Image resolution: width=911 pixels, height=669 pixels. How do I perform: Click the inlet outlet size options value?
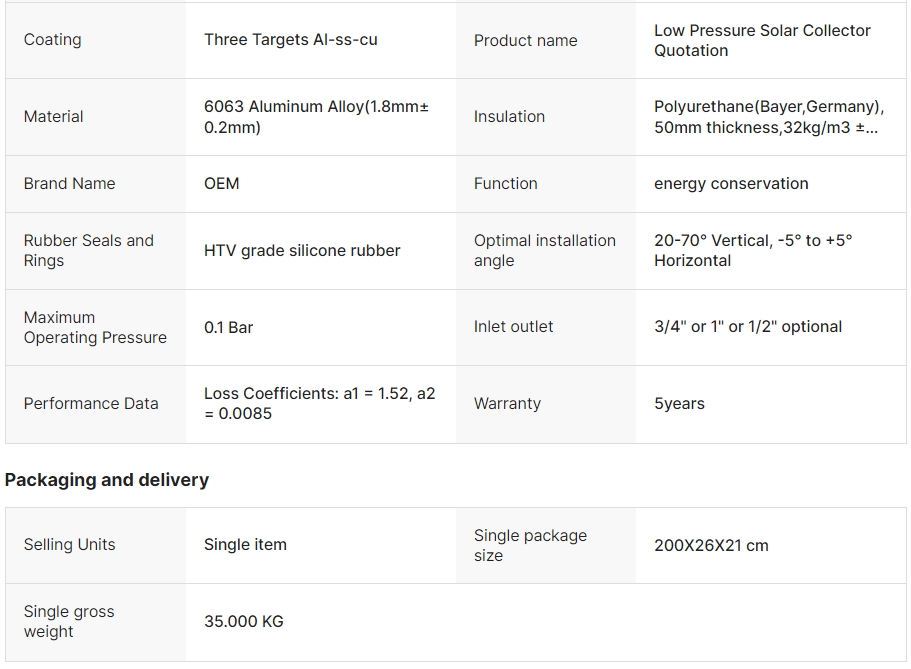click(x=748, y=327)
